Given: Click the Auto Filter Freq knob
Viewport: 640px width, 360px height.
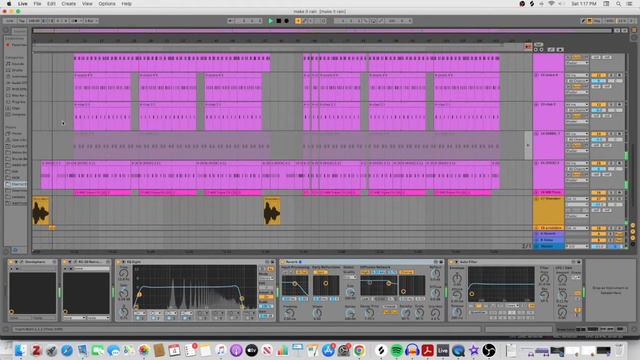Looking at the screenshot, I should coord(544,279).
